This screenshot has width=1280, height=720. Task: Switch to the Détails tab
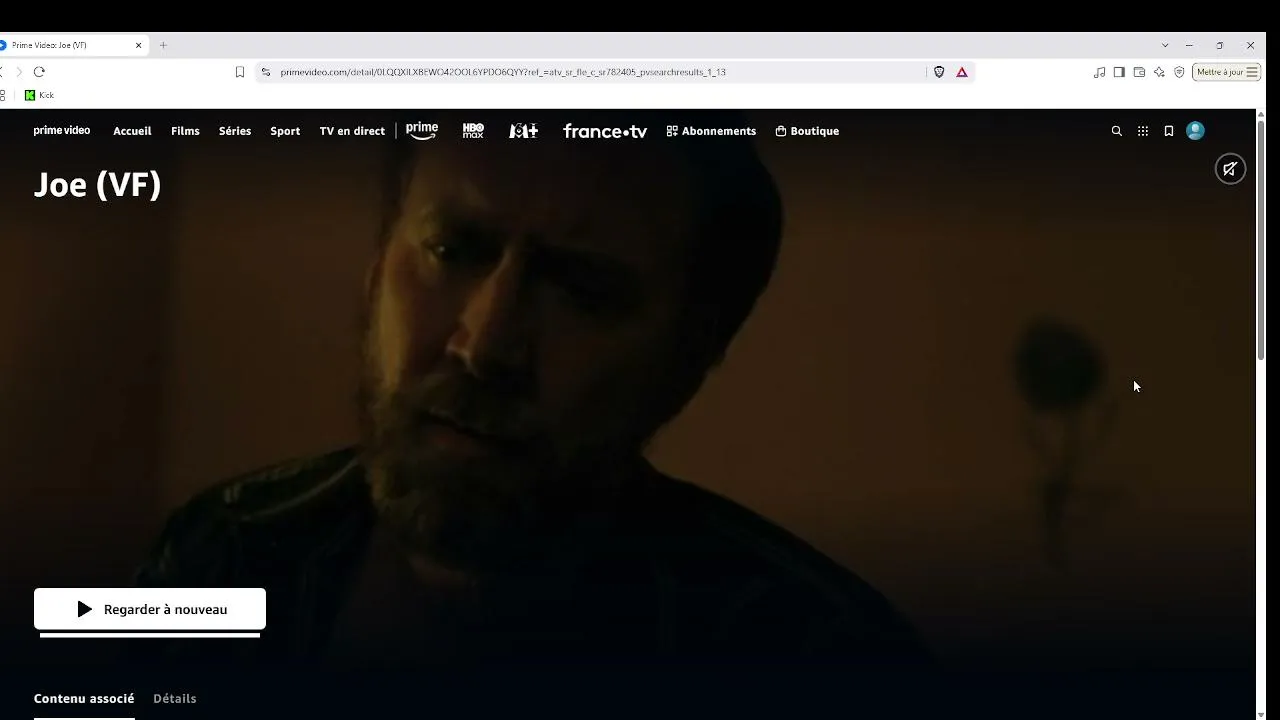pyautogui.click(x=175, y=699)
